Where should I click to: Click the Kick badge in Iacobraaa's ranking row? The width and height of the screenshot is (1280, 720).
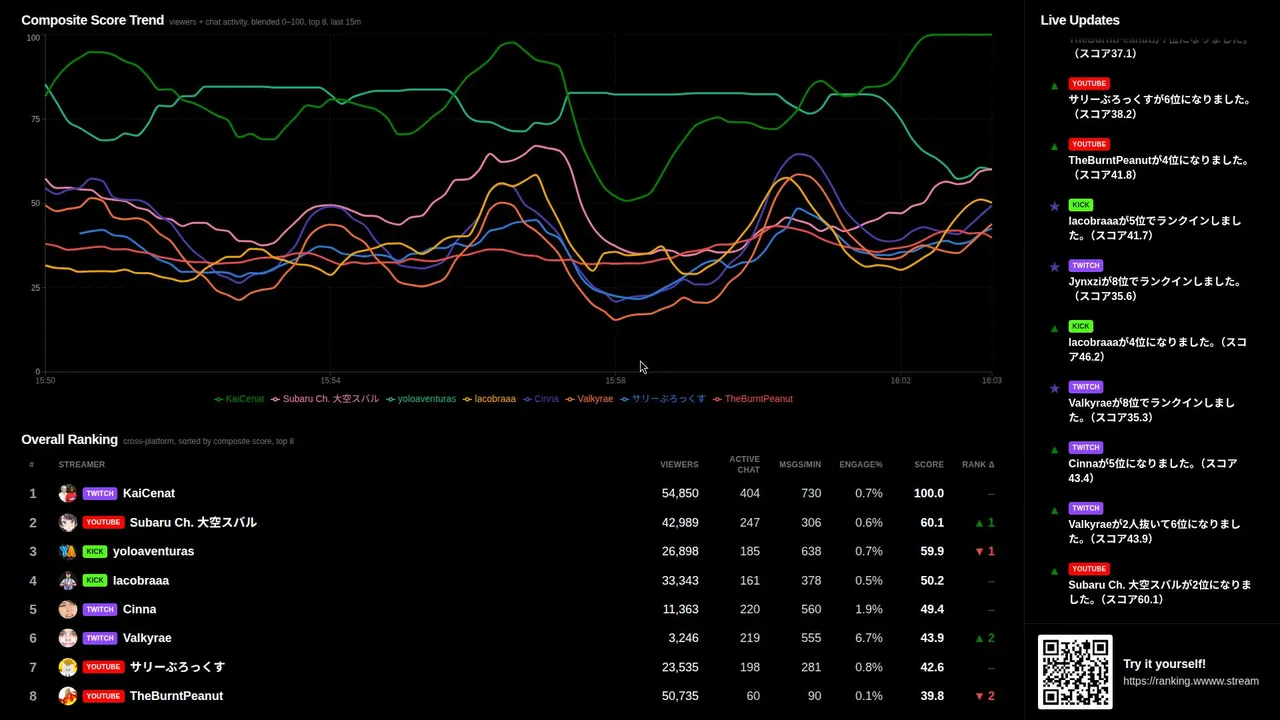point(95,580)
